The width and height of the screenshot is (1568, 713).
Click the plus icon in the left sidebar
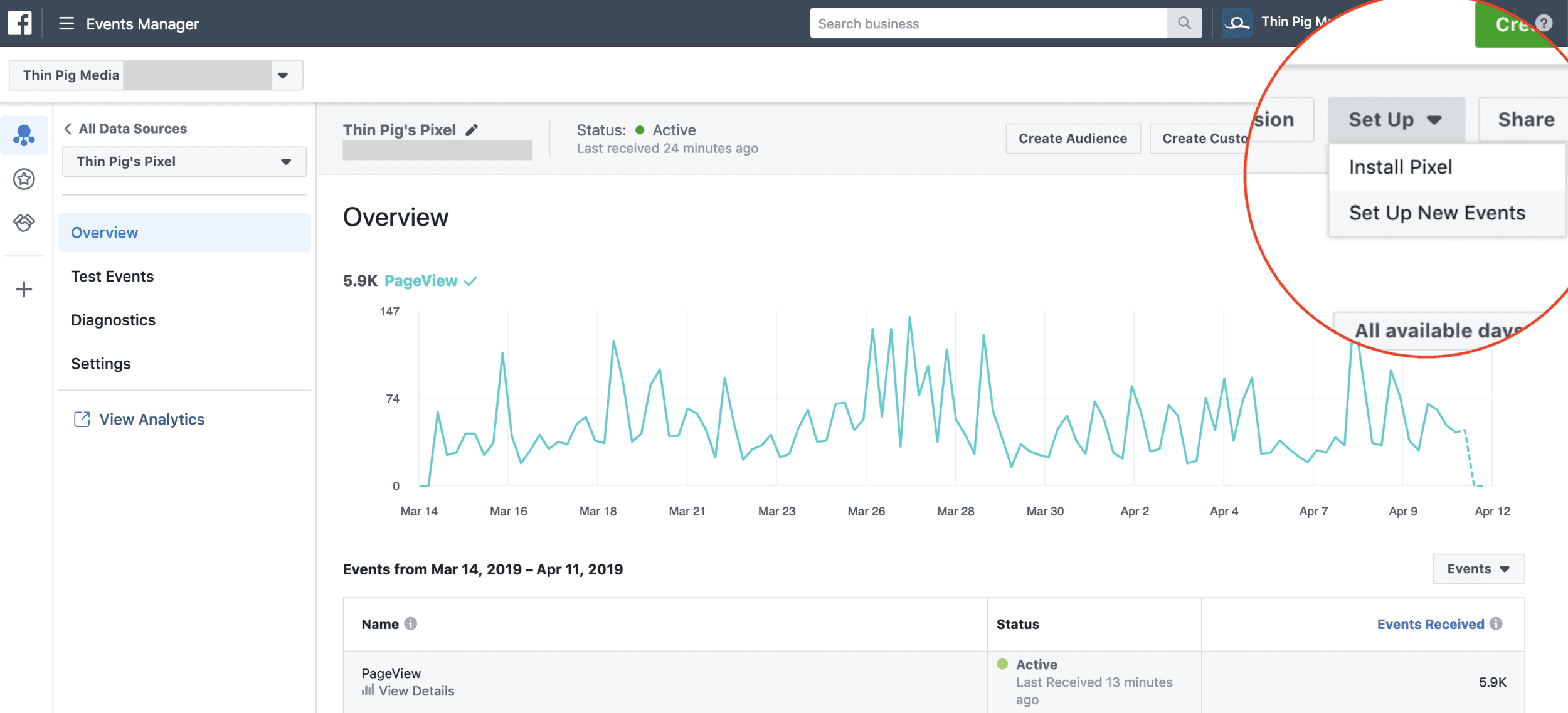pyautogui.click(x=24, y=289)
